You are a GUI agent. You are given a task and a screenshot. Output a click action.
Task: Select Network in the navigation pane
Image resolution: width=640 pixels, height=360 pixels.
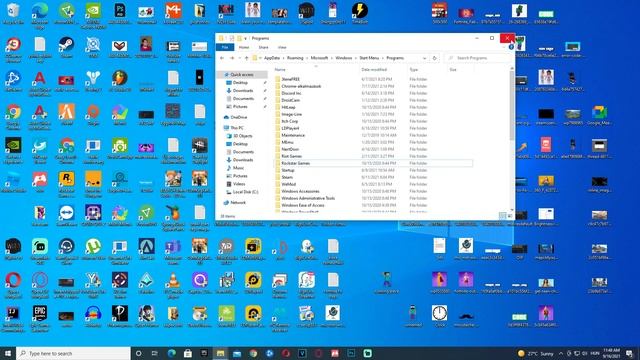click(x=238, y=202)
